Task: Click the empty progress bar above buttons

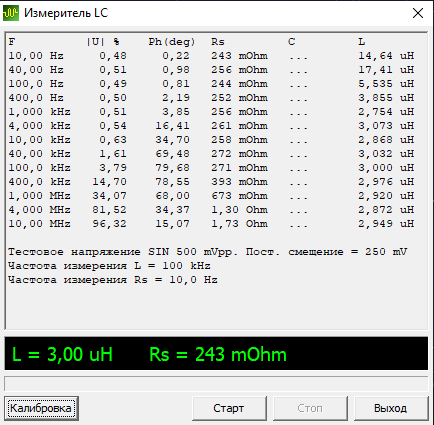Action: [216, 384]
